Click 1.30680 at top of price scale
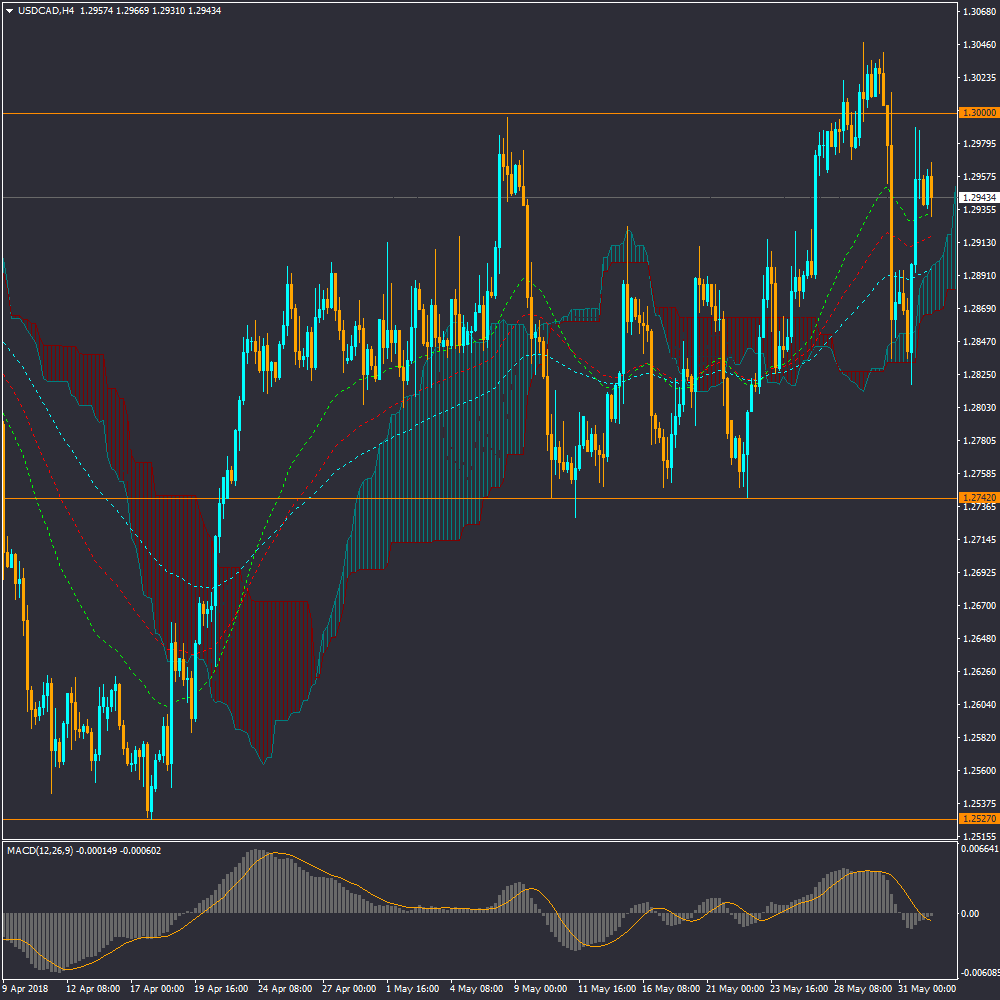This screenshot has height=1000, width=1000. (x=979, y=12)
